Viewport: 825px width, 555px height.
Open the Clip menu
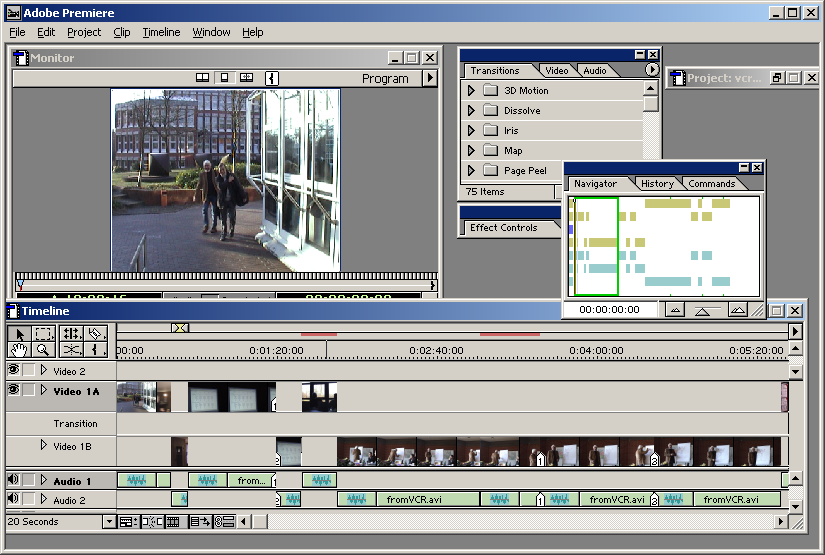122,32
